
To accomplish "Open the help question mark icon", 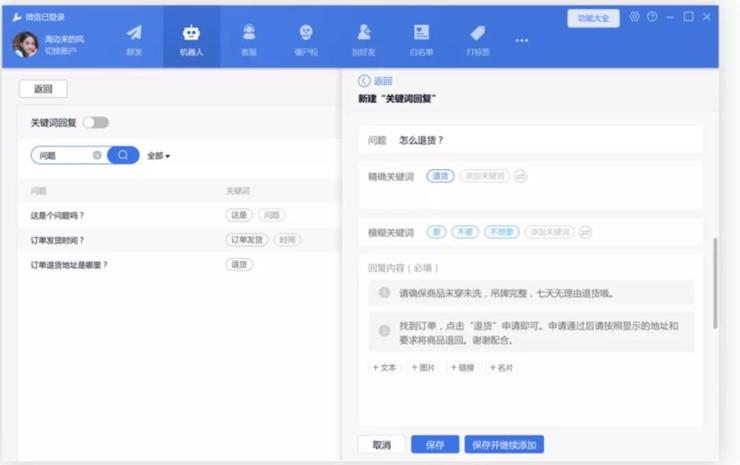I will [x=652, y=17].
